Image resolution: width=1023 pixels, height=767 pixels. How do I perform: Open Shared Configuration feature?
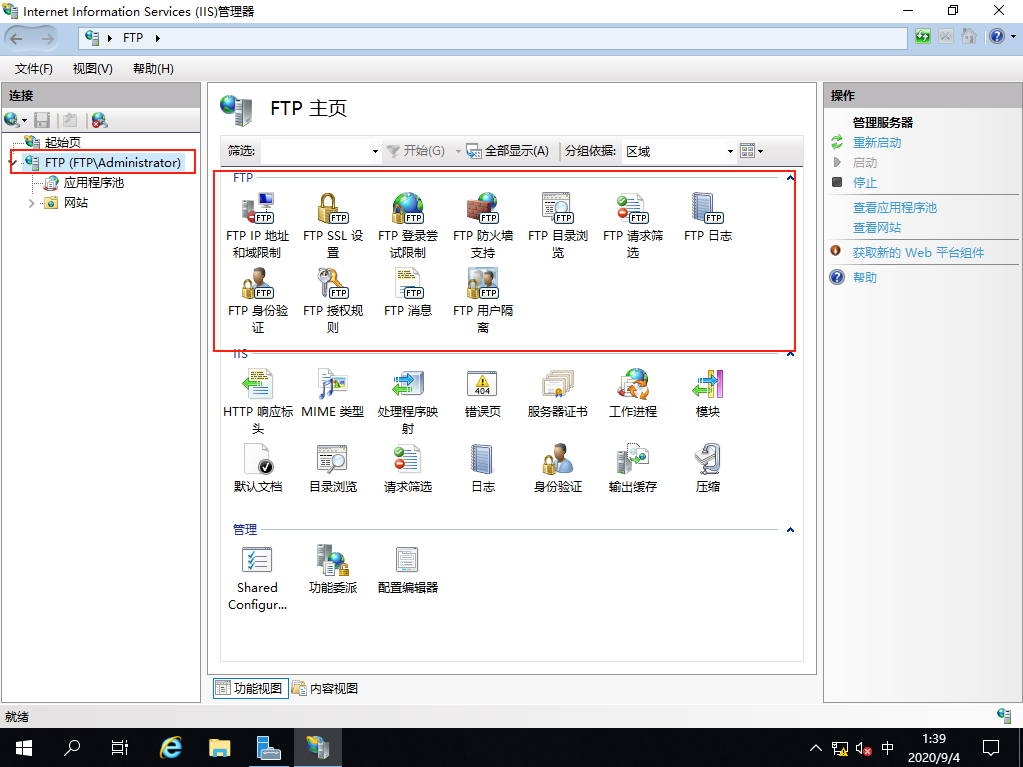(258, 578)
